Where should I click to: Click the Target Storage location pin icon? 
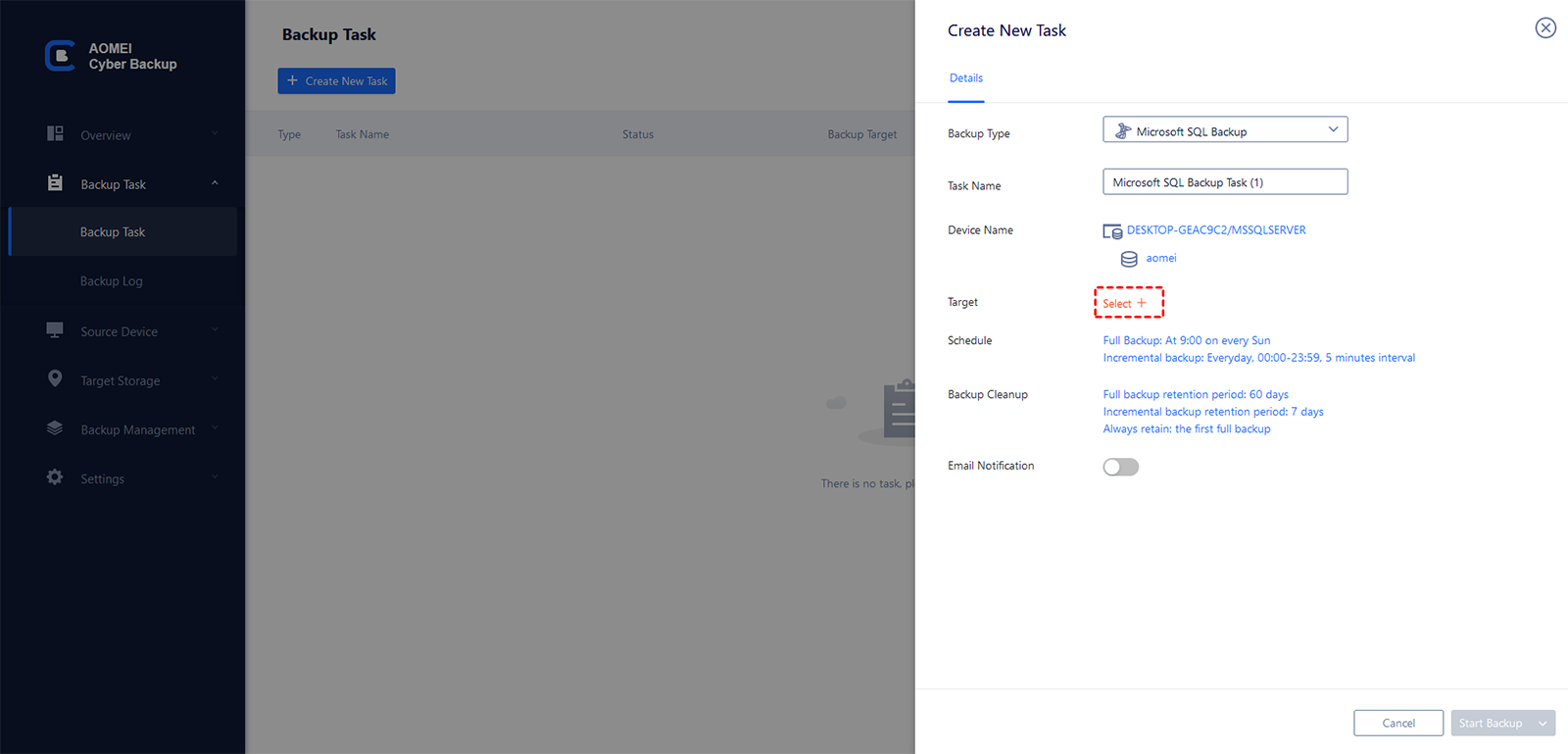[55, 379]
